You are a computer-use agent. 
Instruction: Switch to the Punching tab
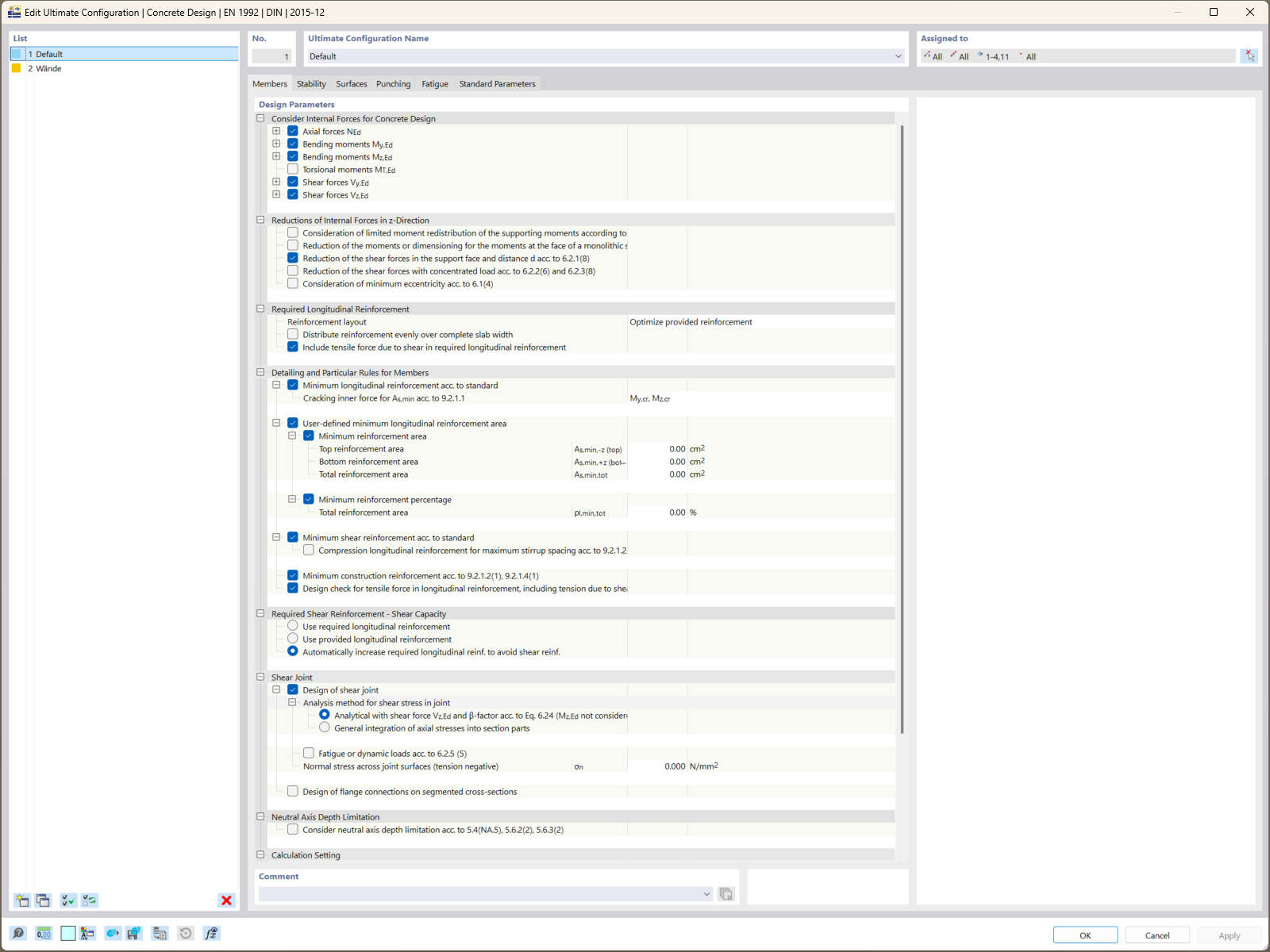click(393, 83)
